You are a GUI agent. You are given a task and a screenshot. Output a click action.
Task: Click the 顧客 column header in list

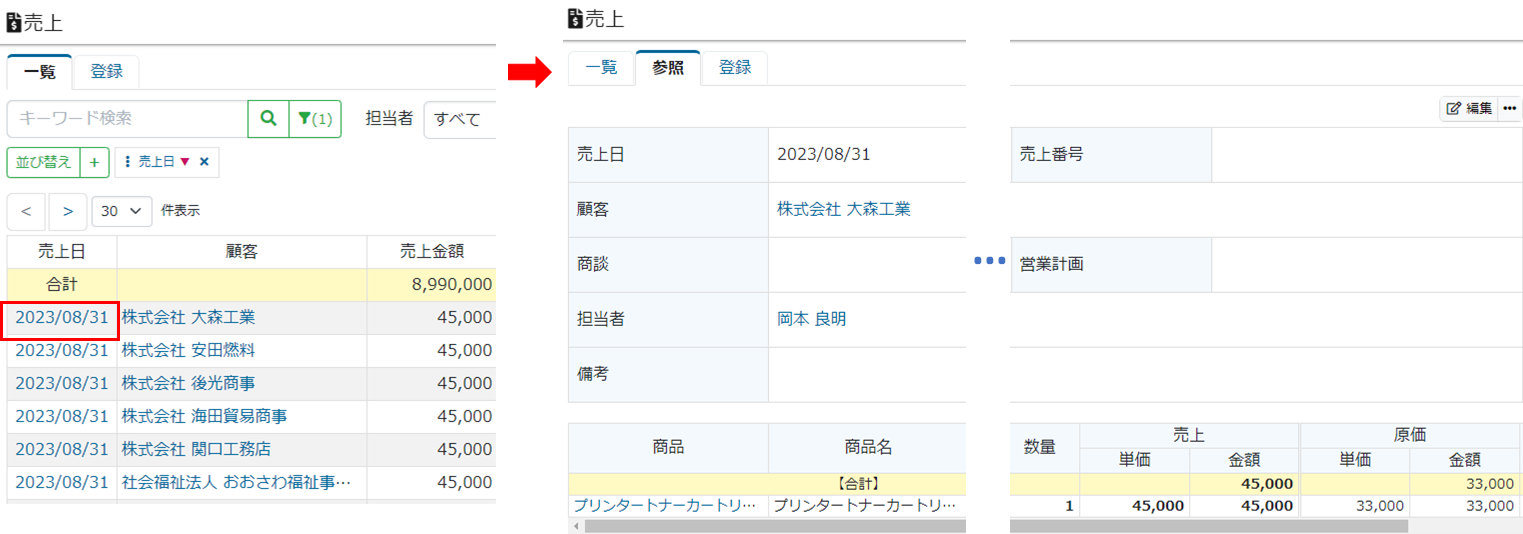click(x=242, y=252)
